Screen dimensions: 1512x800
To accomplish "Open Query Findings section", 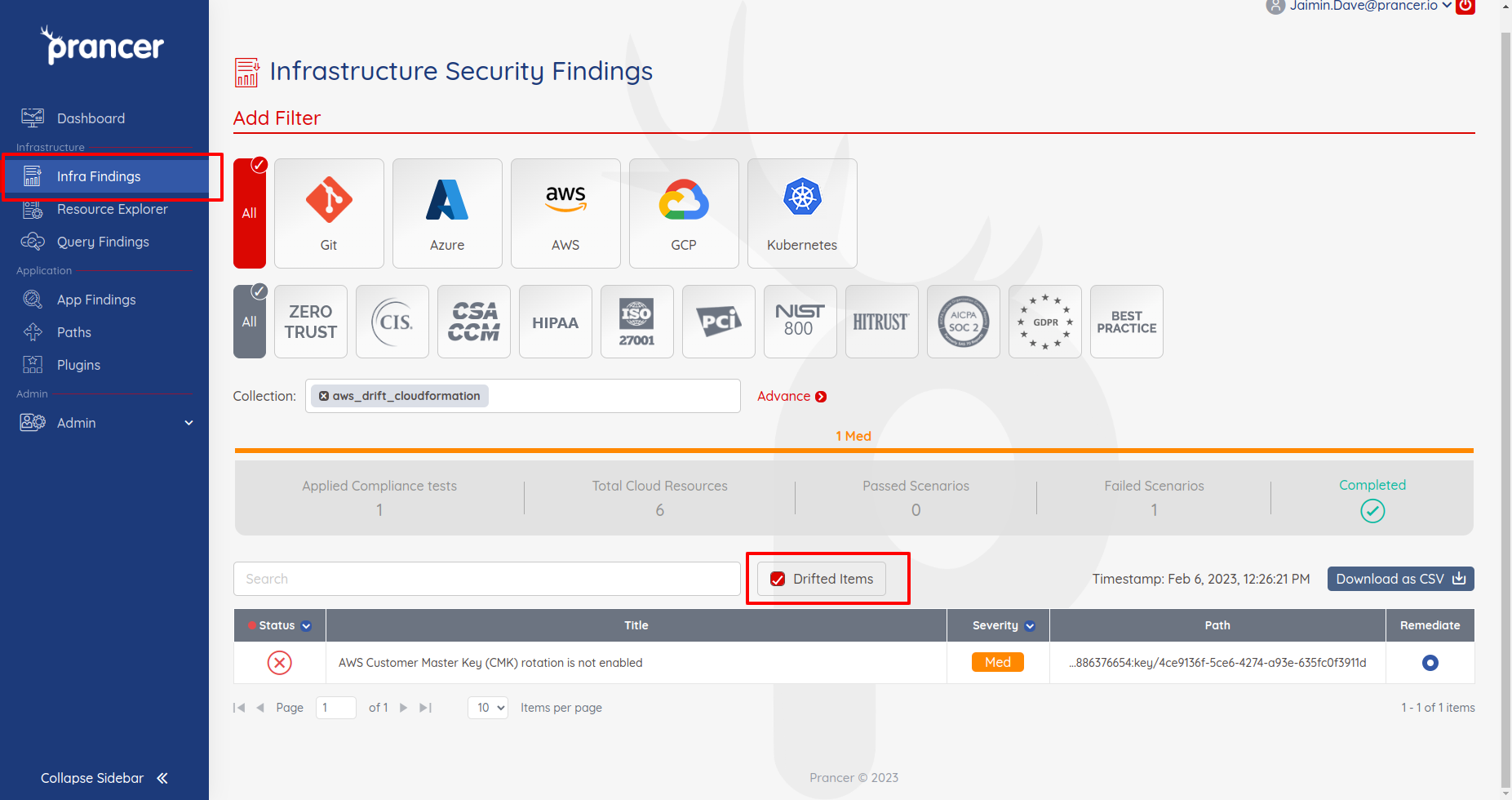I will click(104, 242).
